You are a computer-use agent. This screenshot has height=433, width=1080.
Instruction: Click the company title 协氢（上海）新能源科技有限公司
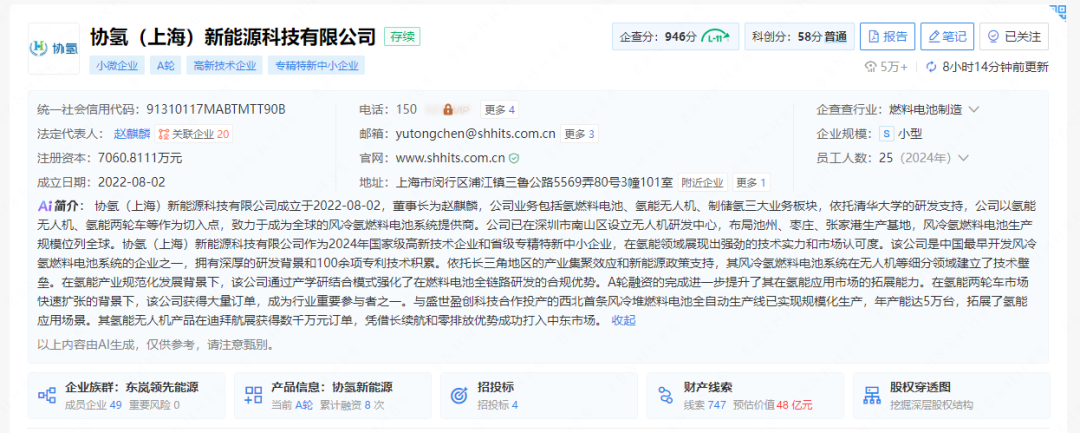[233, 36]
